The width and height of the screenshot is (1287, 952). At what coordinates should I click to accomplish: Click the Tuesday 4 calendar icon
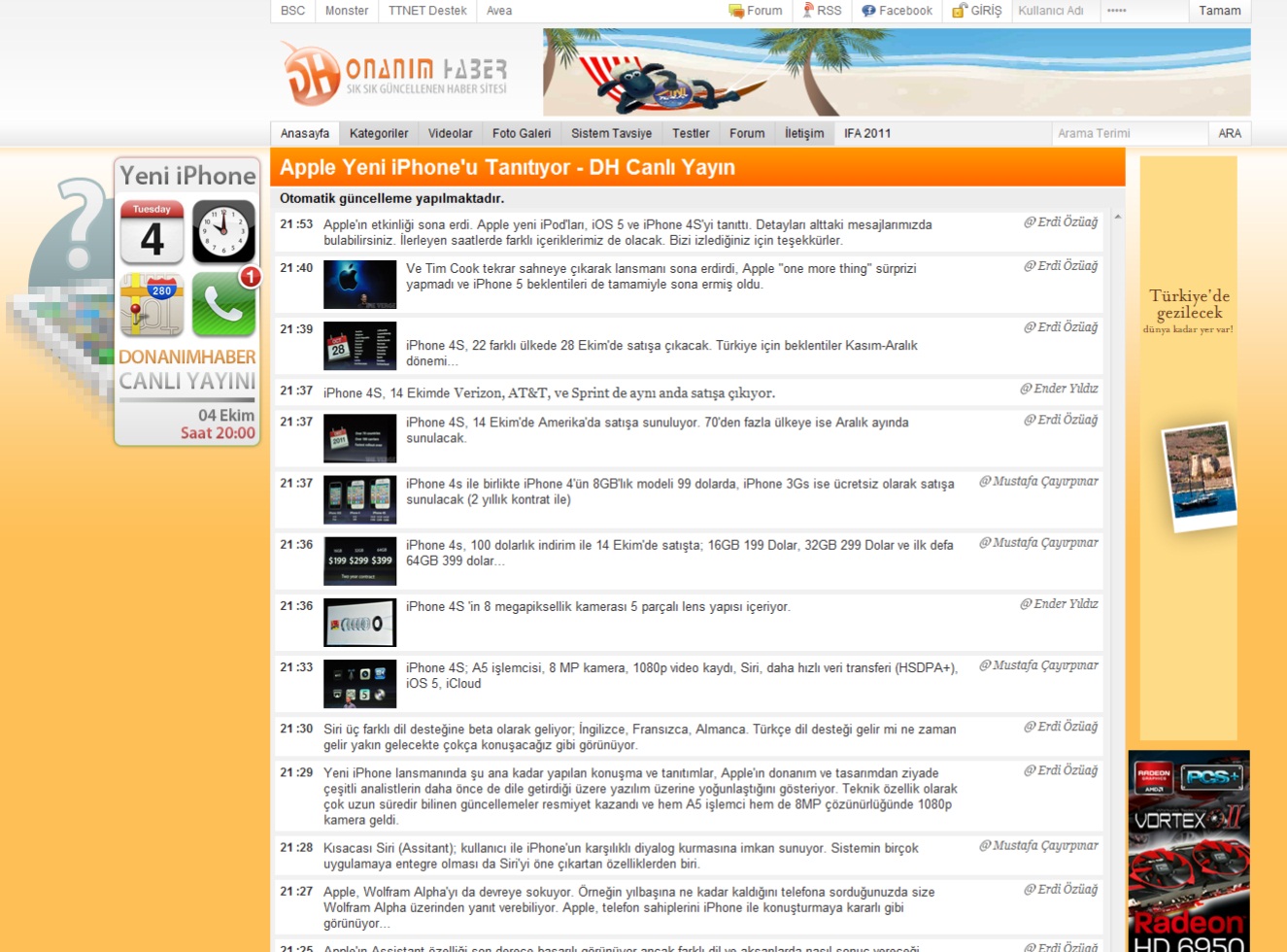click(152, 232)
